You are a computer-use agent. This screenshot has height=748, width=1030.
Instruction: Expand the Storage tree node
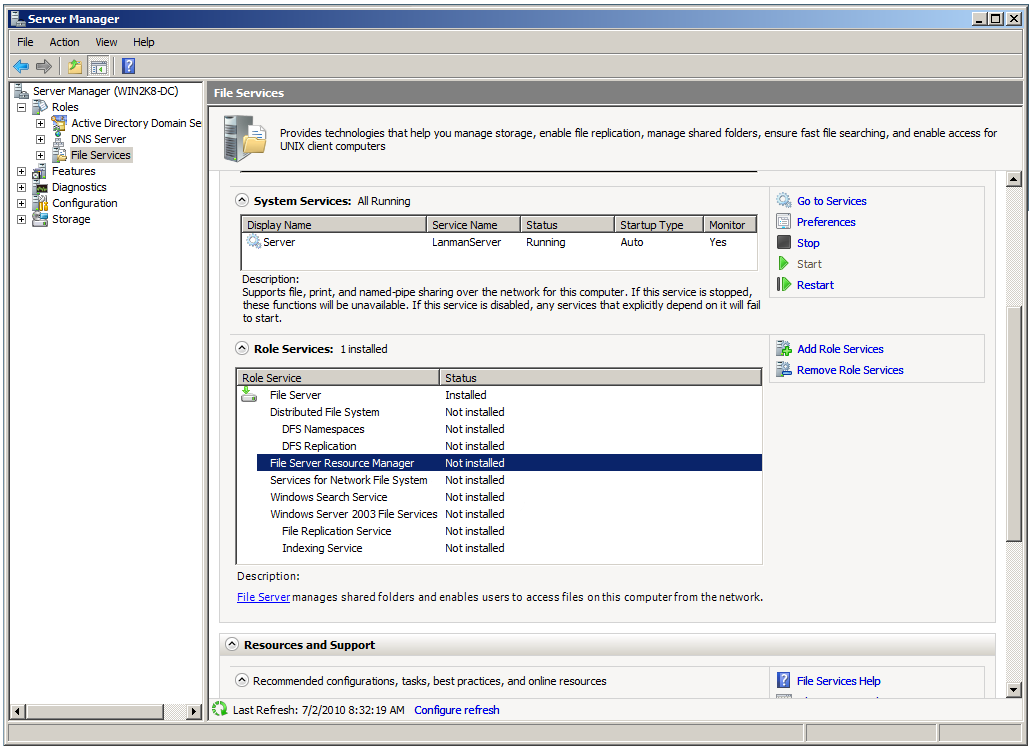pyautogui.click(x=22, y=219)
